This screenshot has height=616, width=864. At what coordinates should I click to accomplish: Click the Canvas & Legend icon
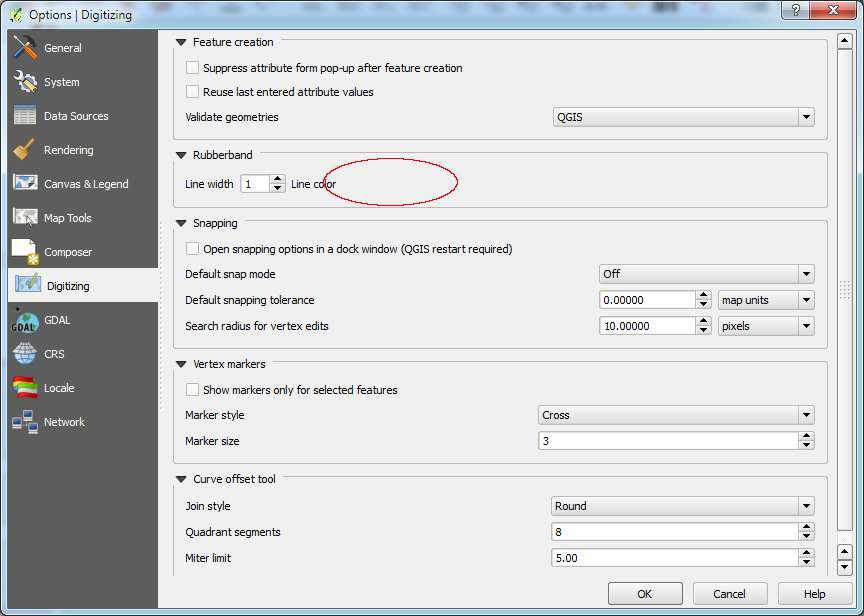[25, 182]
